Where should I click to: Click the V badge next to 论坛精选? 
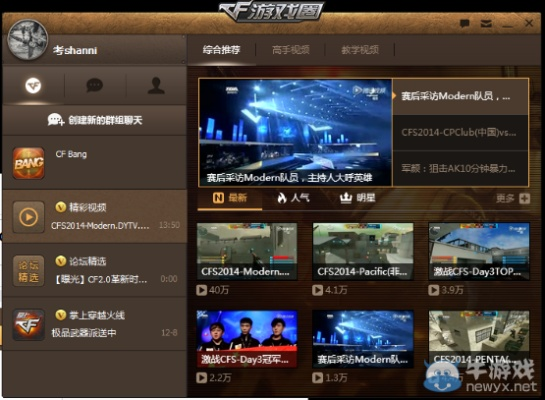point(60,261)
